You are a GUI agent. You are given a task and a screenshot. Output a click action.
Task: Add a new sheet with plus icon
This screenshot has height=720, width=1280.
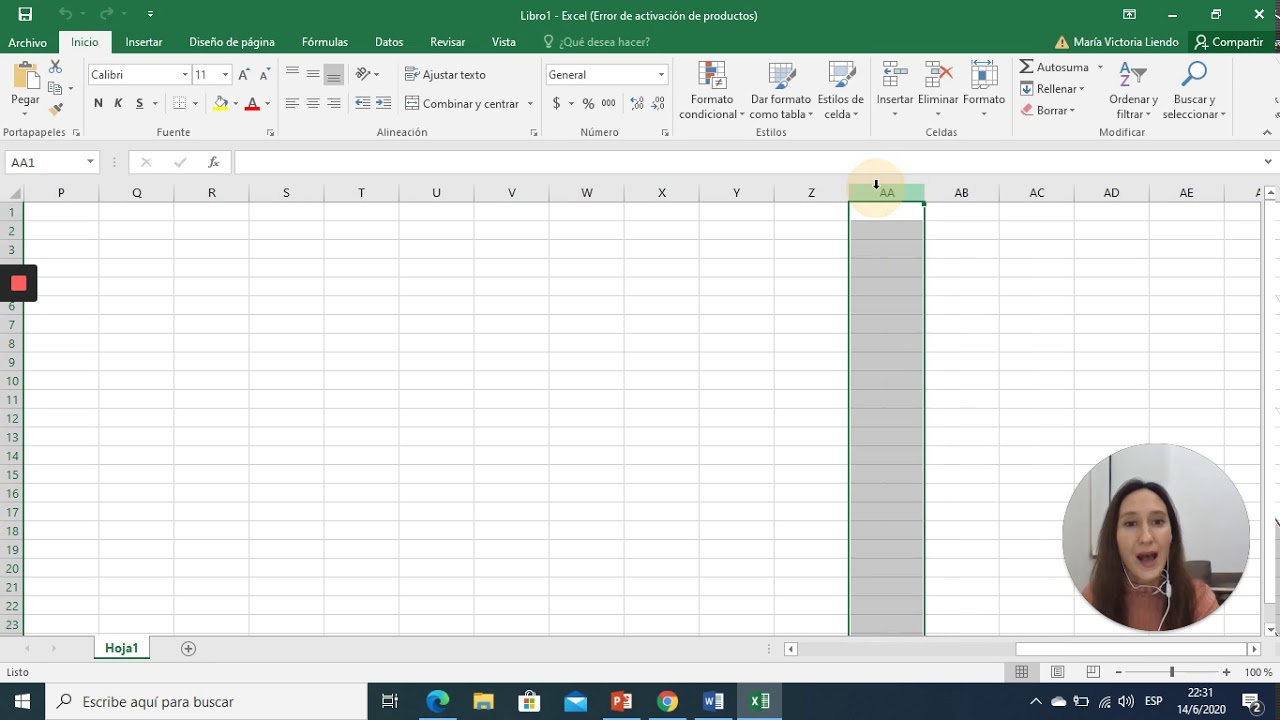[x=188, y=648]
